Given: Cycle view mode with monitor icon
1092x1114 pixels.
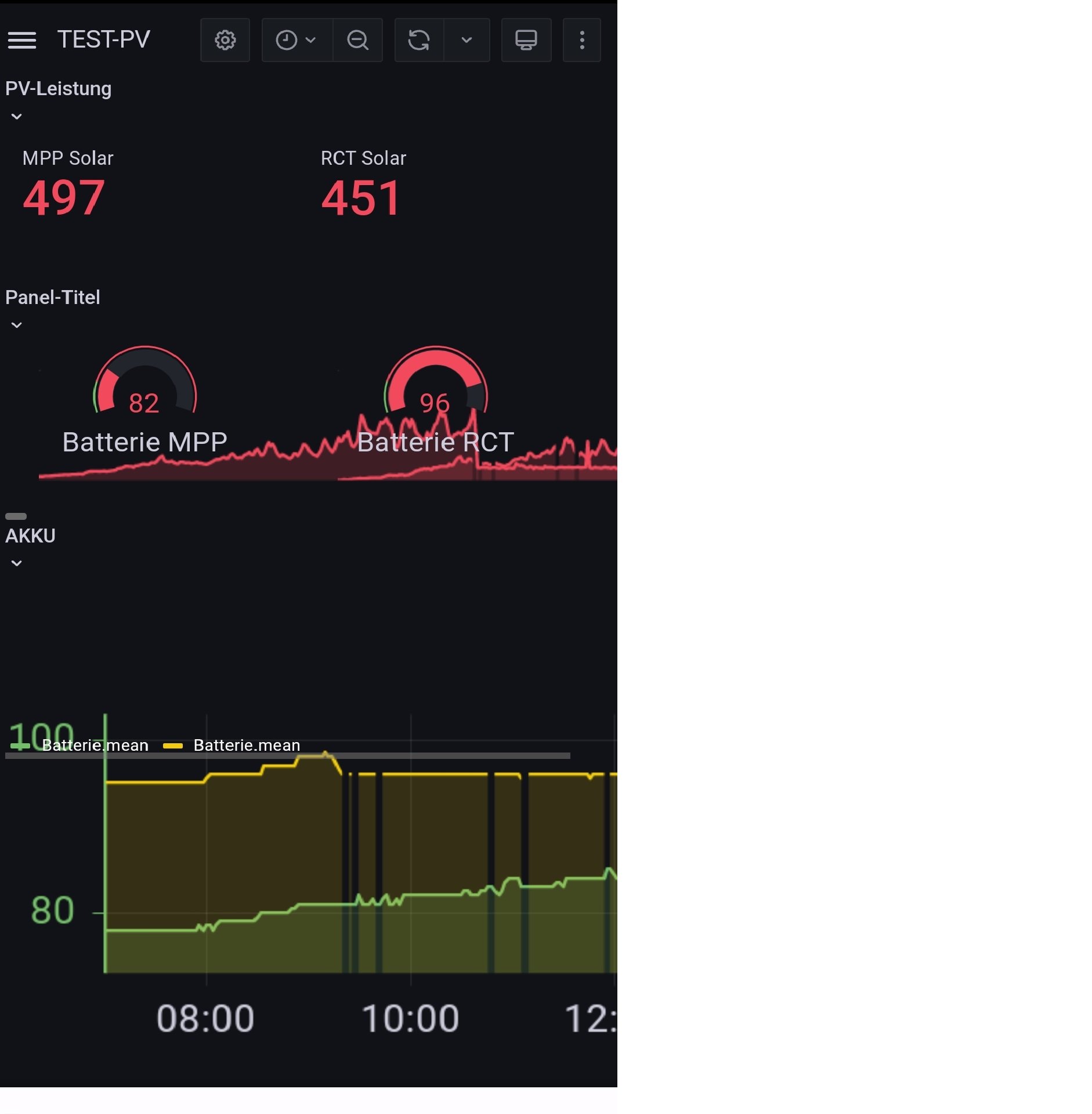Looking at the screenshot, I should pyautogui.click(x=526, y=40).
